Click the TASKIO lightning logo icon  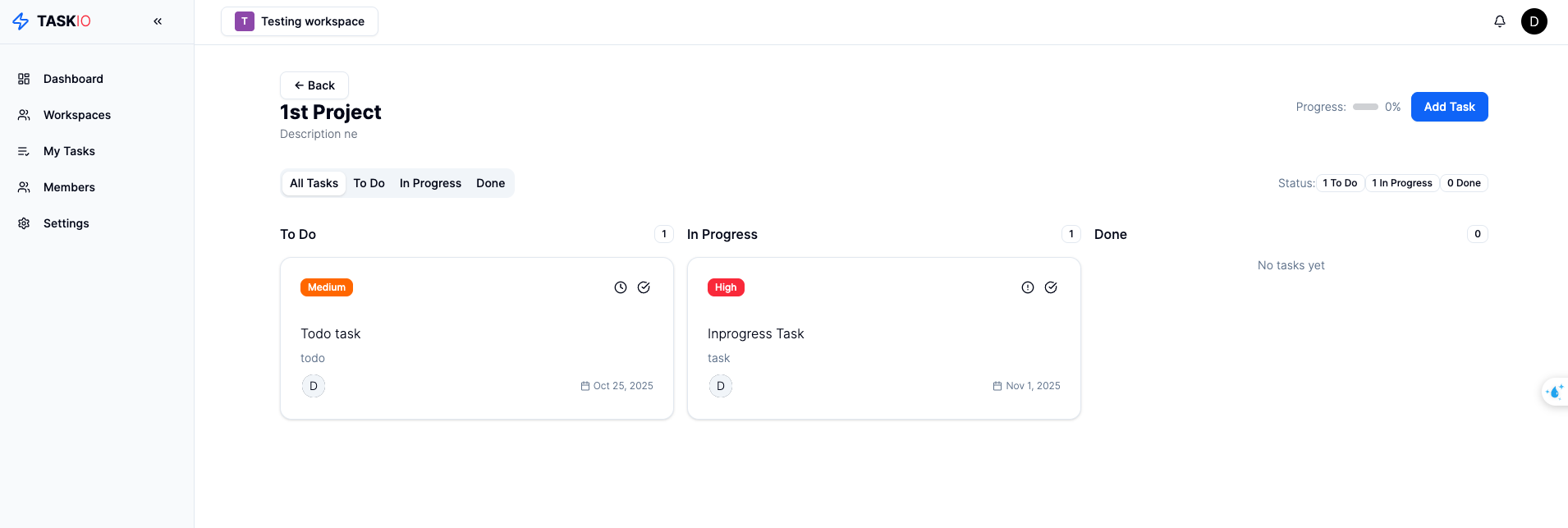(x=21, y=21)
